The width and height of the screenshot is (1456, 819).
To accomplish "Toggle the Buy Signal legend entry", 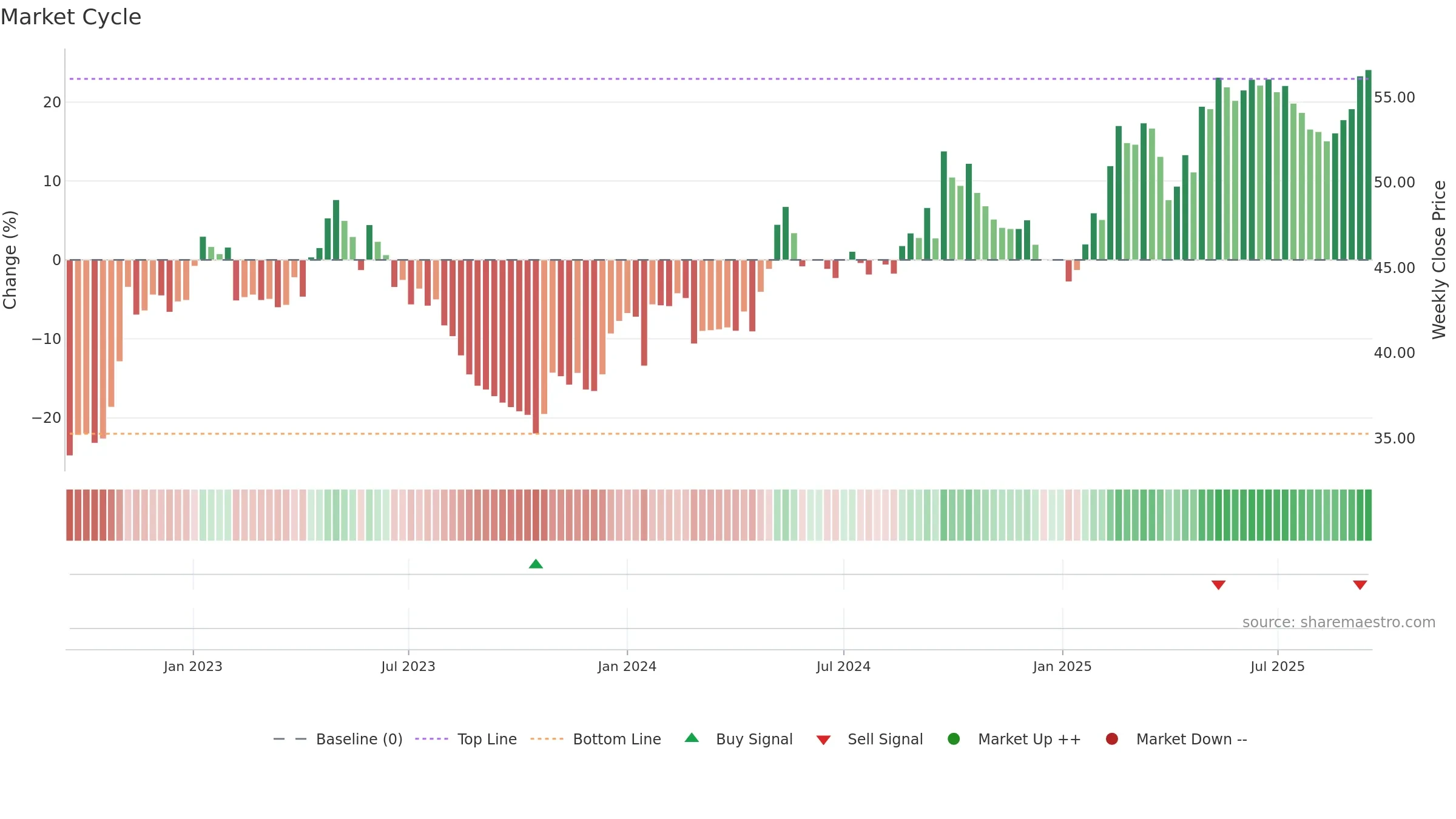I will point(738,739).
